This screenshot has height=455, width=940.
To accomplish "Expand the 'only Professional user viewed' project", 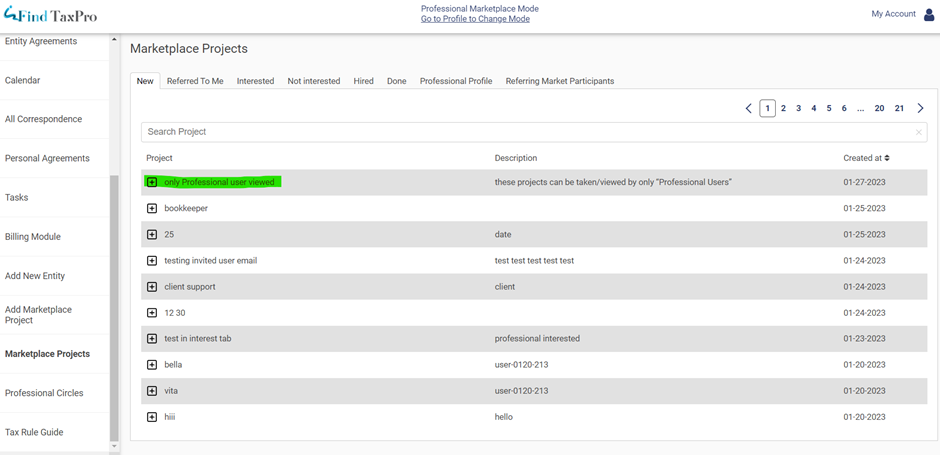I will pos(152,182).
